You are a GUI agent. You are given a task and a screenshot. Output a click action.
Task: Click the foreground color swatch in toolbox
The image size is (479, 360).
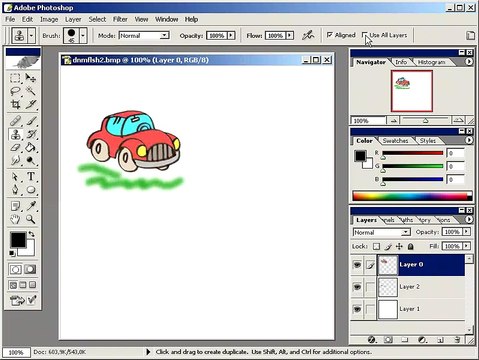coord(18,240)
